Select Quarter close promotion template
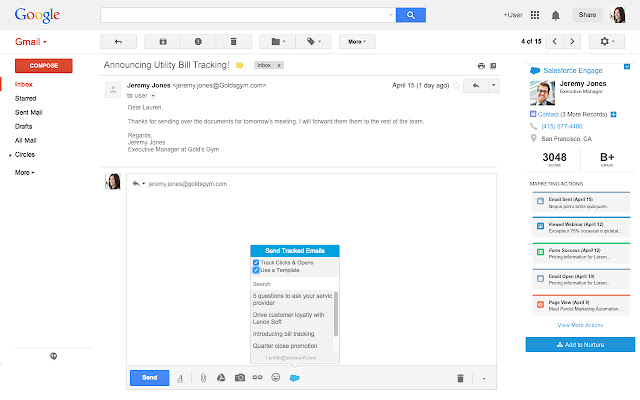Screen dimensions: 640x400 285,346
